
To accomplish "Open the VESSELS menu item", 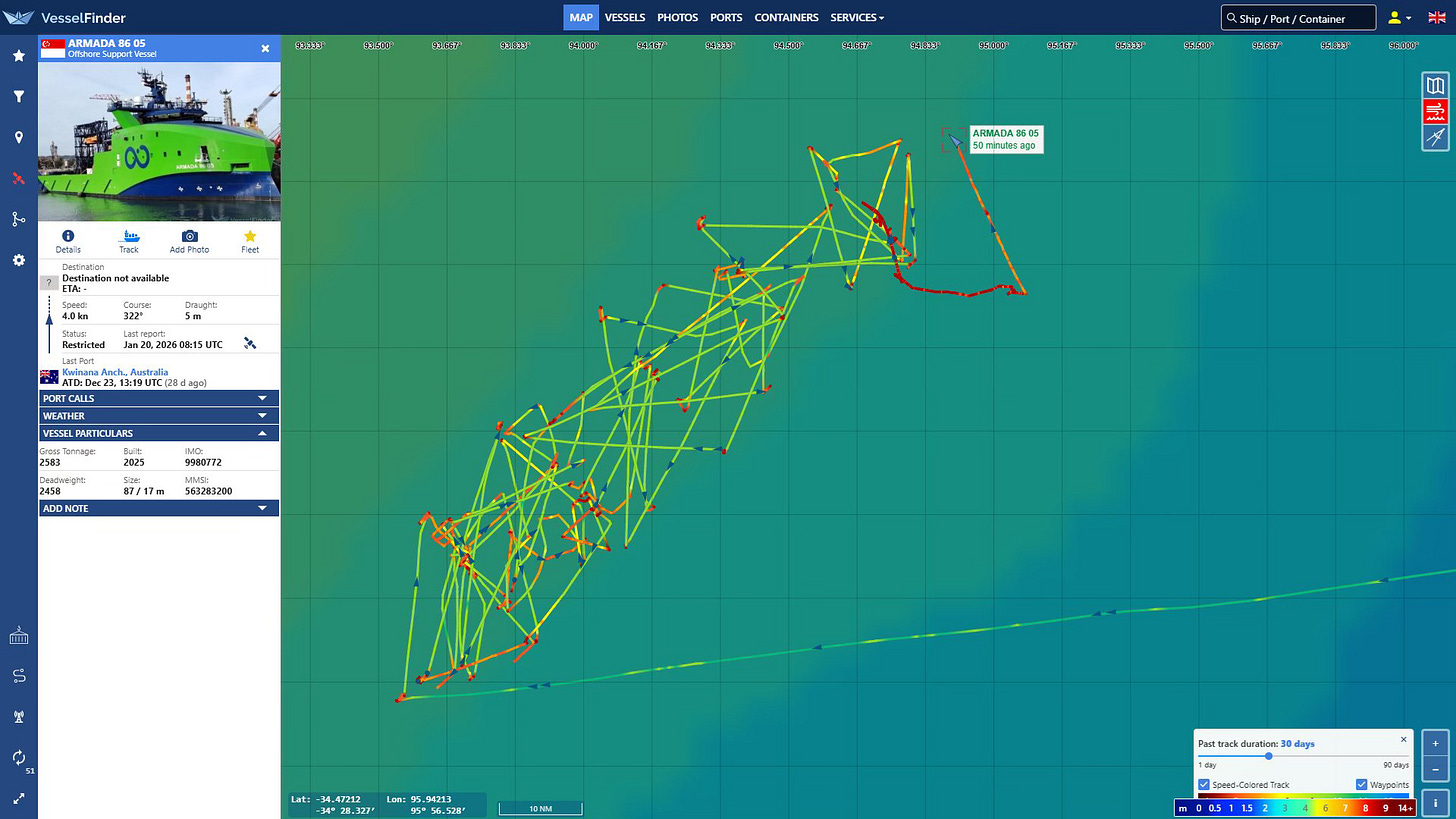I will [x=625, y=17].
